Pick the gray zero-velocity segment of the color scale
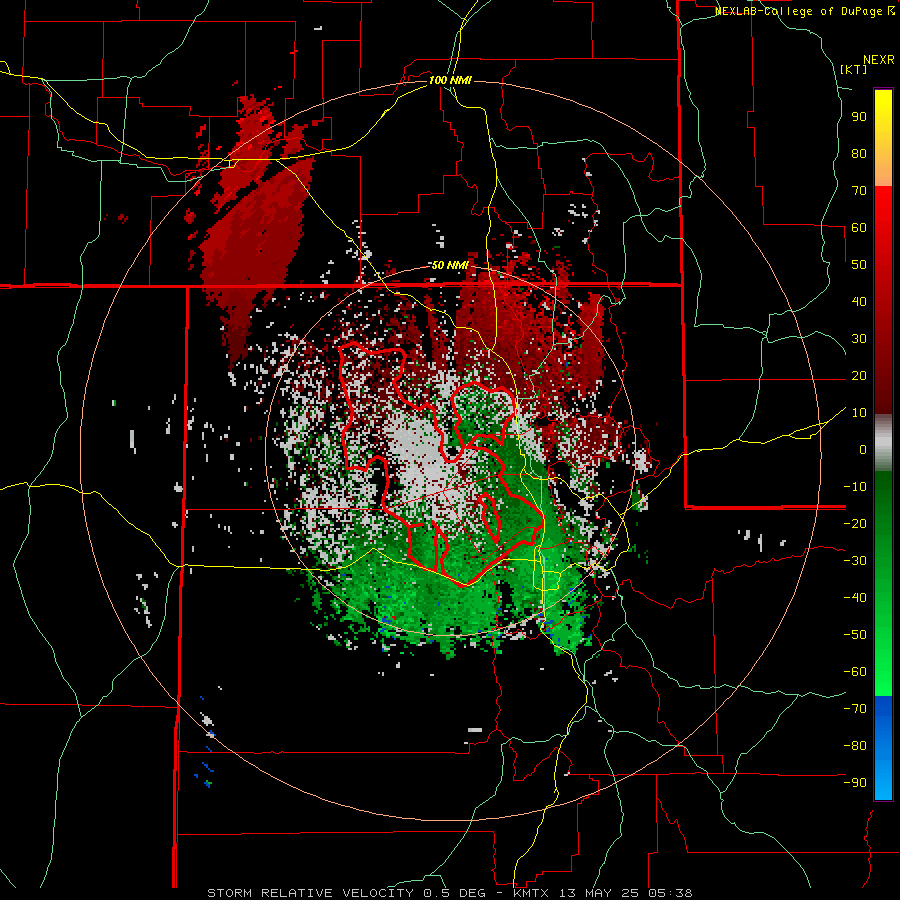Image resolution: width=900 pixels, height=900 pixels. (883, 443)
